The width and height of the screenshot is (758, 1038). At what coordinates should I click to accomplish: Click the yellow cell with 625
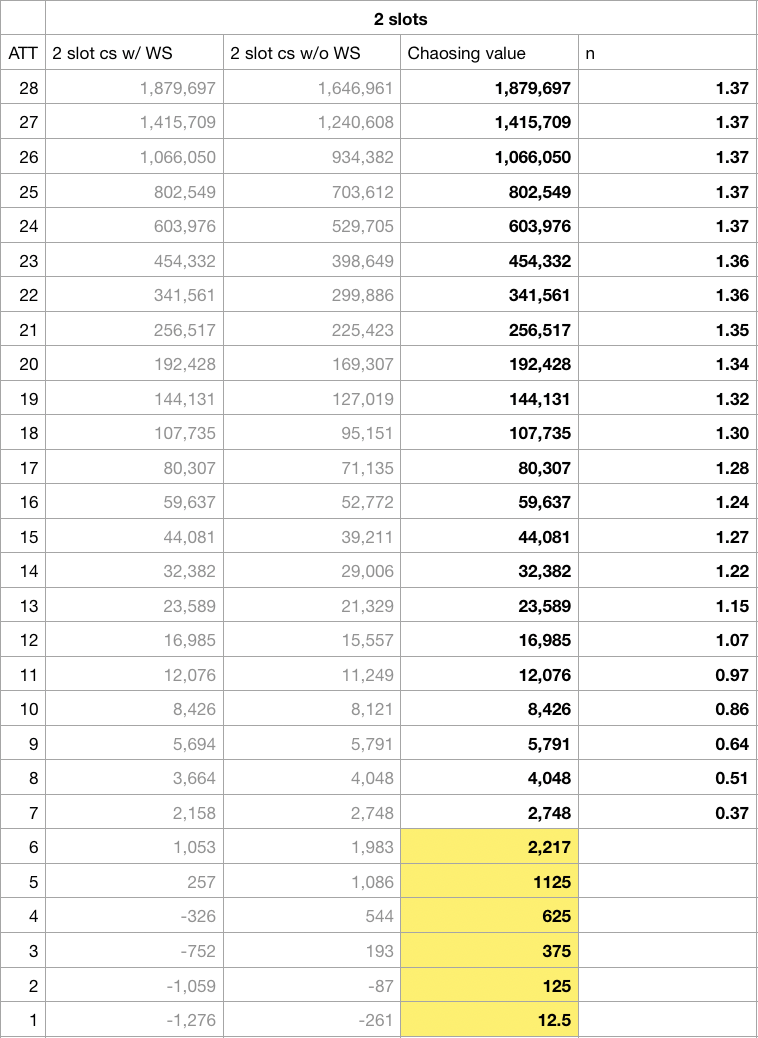click(x=490, y=916)
